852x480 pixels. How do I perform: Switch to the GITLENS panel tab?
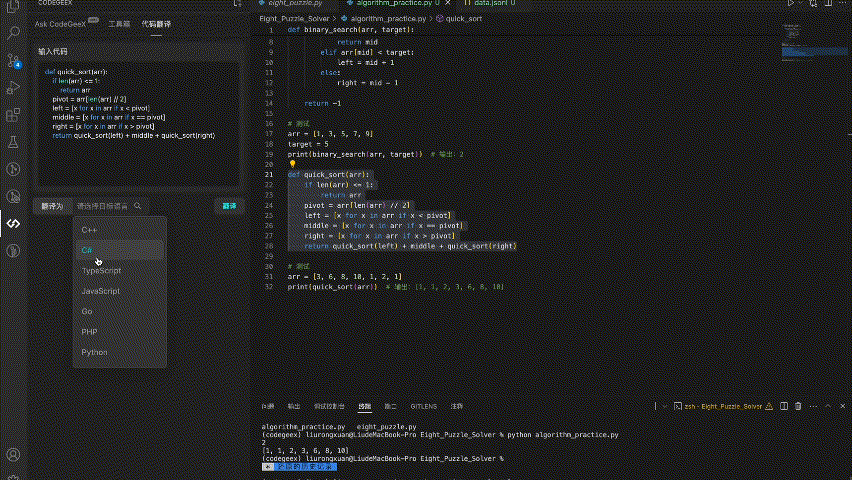[x=423, y=406]
